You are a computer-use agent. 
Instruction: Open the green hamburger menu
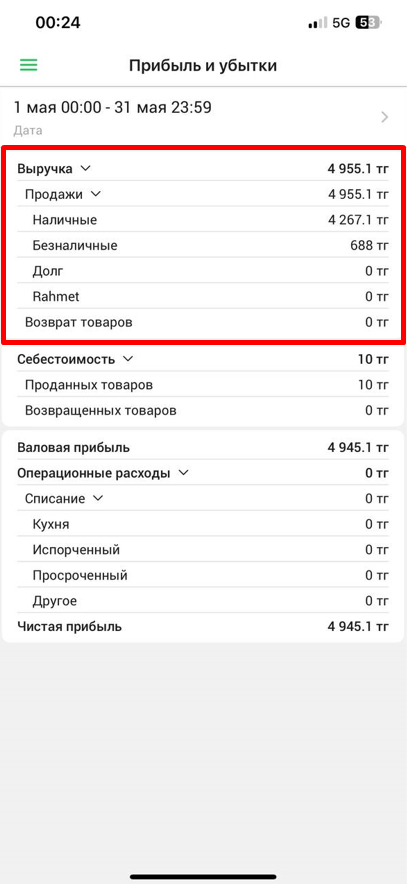28,65
